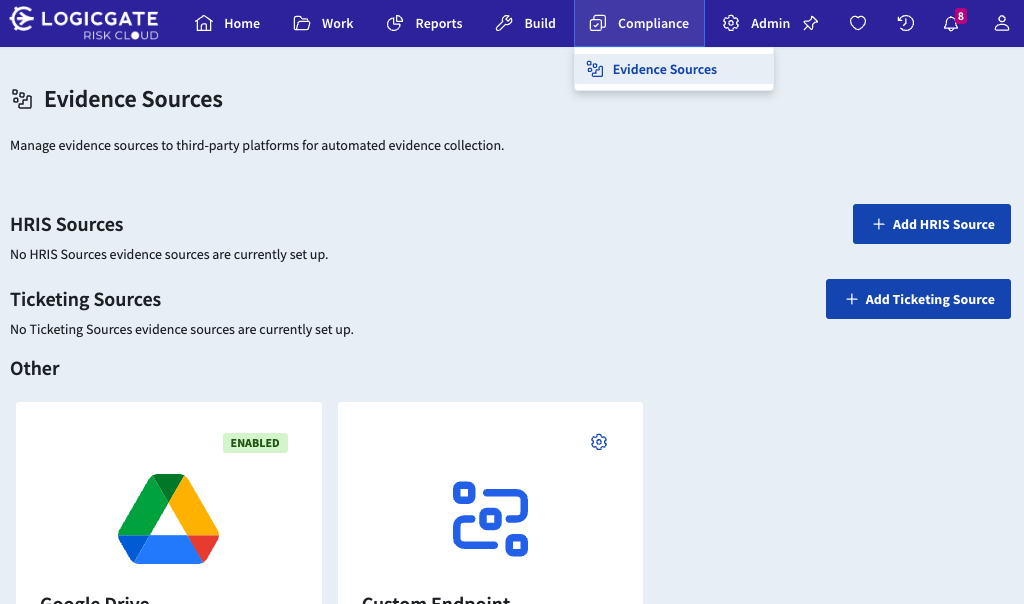
Task: Click Add Ticketing Source button
Action: point(918,299)
